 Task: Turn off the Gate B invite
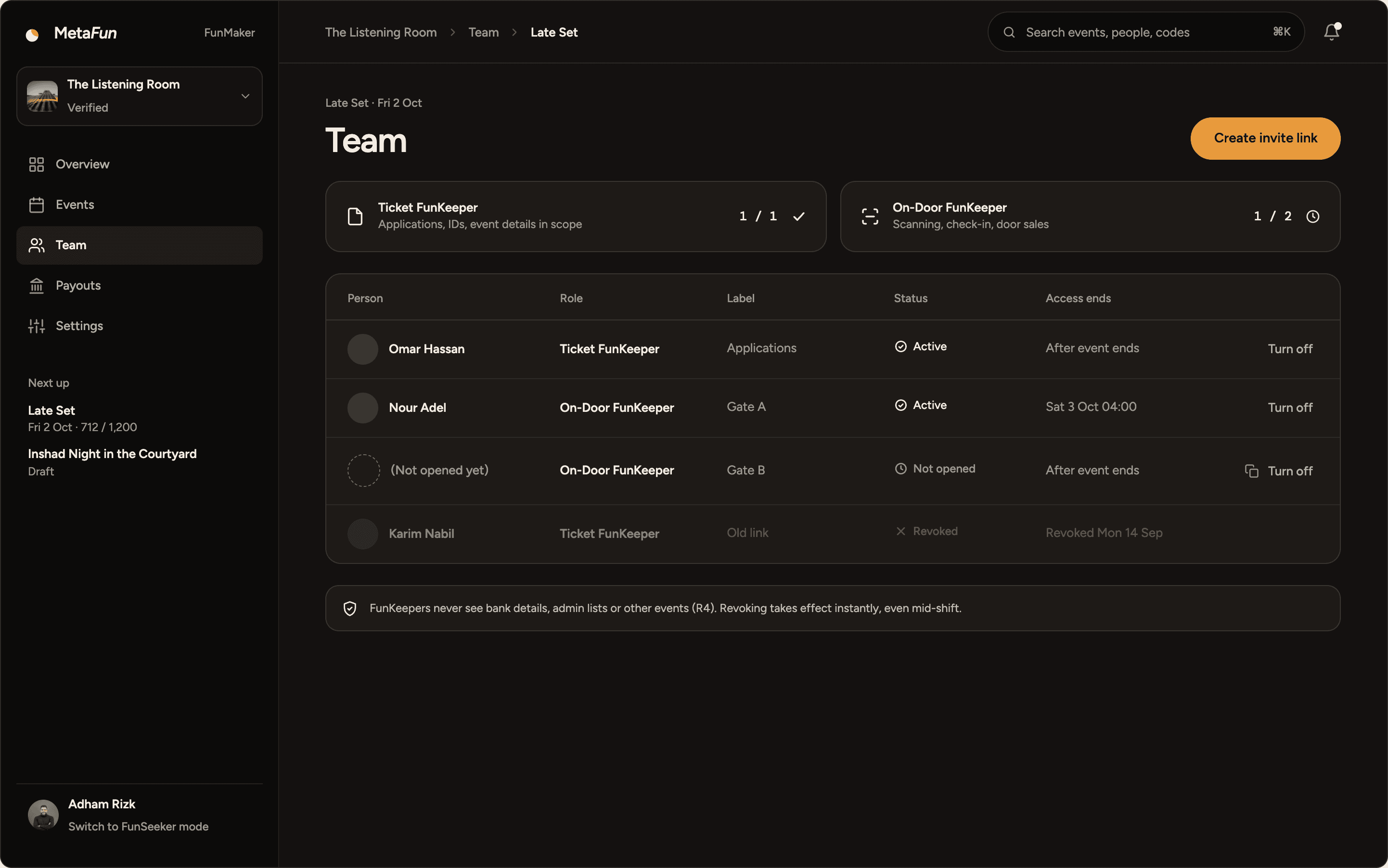pos(1290,471)
